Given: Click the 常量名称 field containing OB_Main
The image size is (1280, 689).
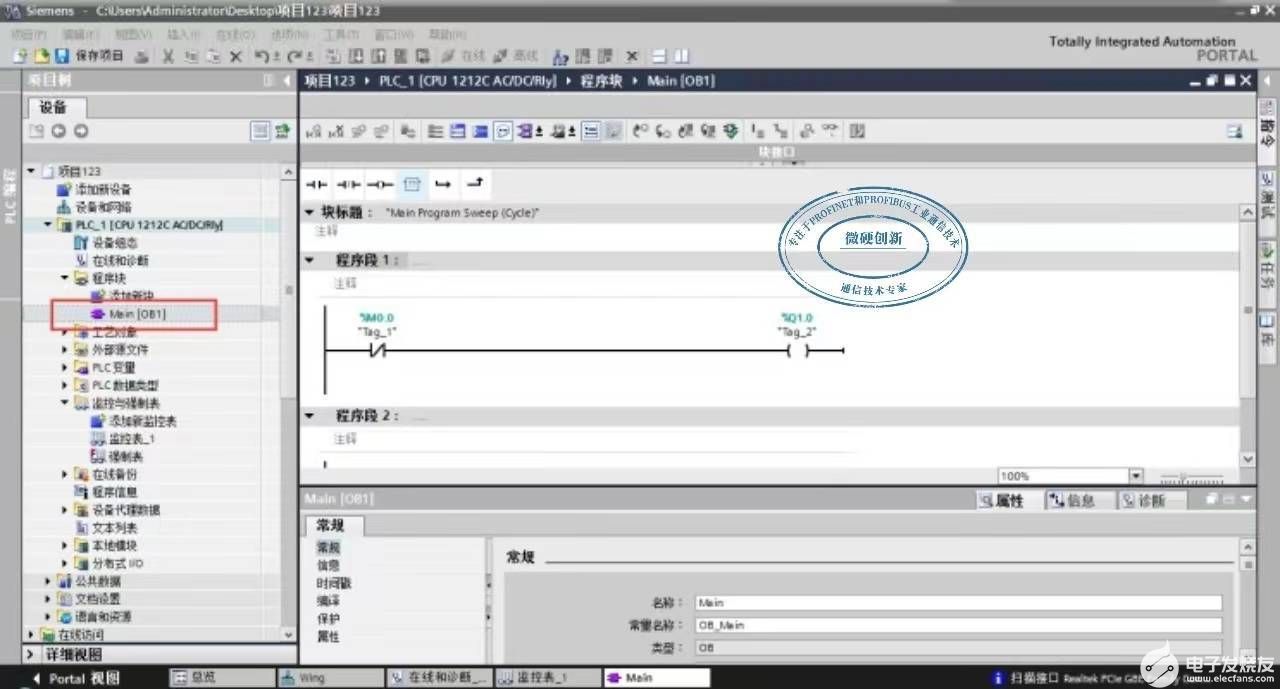Looking at the screenshot, I should click(958, 625).
